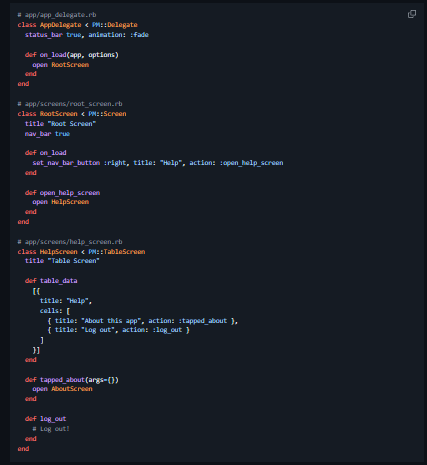The height and width of the screenshot is (465, 427).
Task: Click the AppDelegate class name
Action: point(60,25)
